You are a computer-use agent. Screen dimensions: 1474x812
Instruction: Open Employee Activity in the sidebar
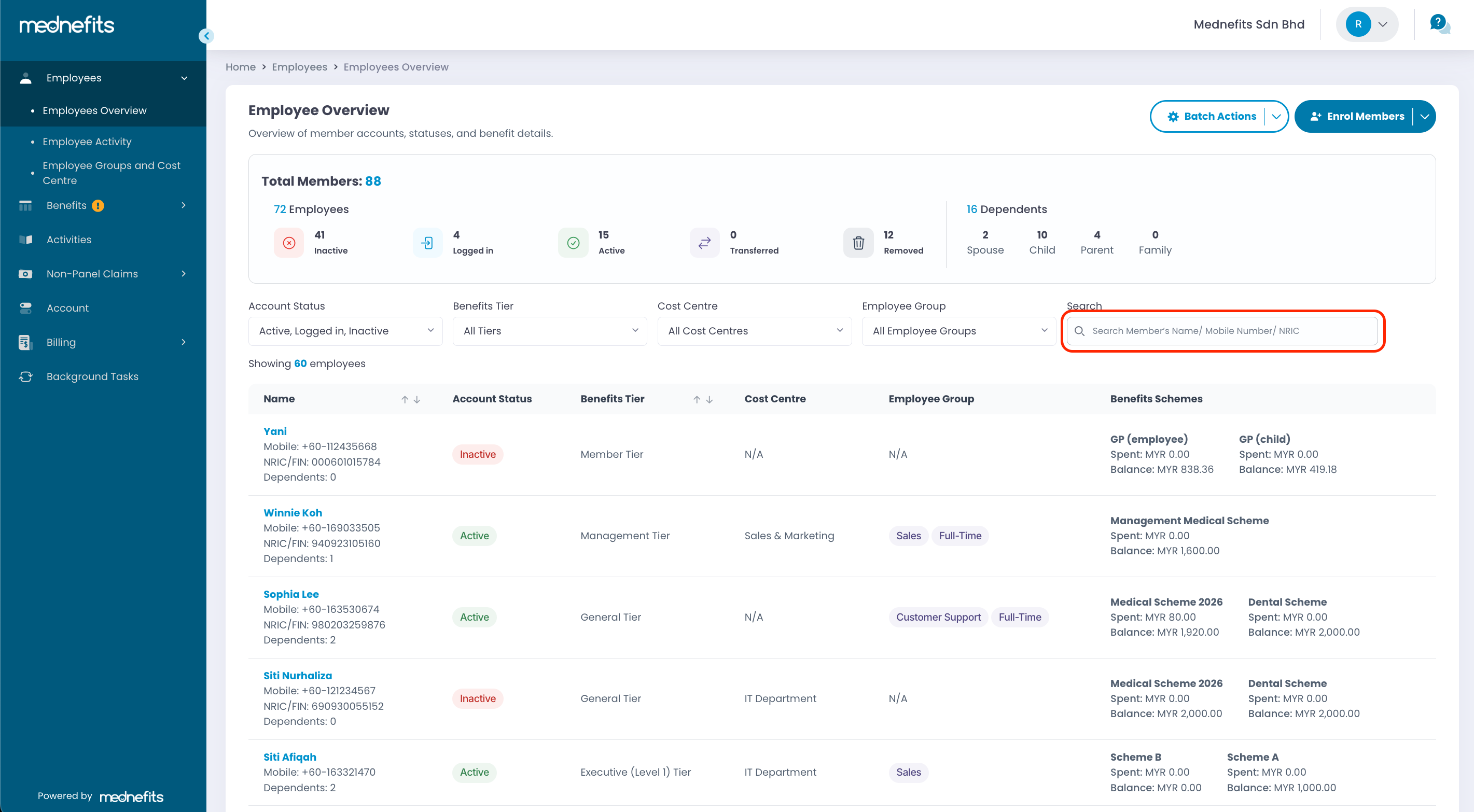87,142
